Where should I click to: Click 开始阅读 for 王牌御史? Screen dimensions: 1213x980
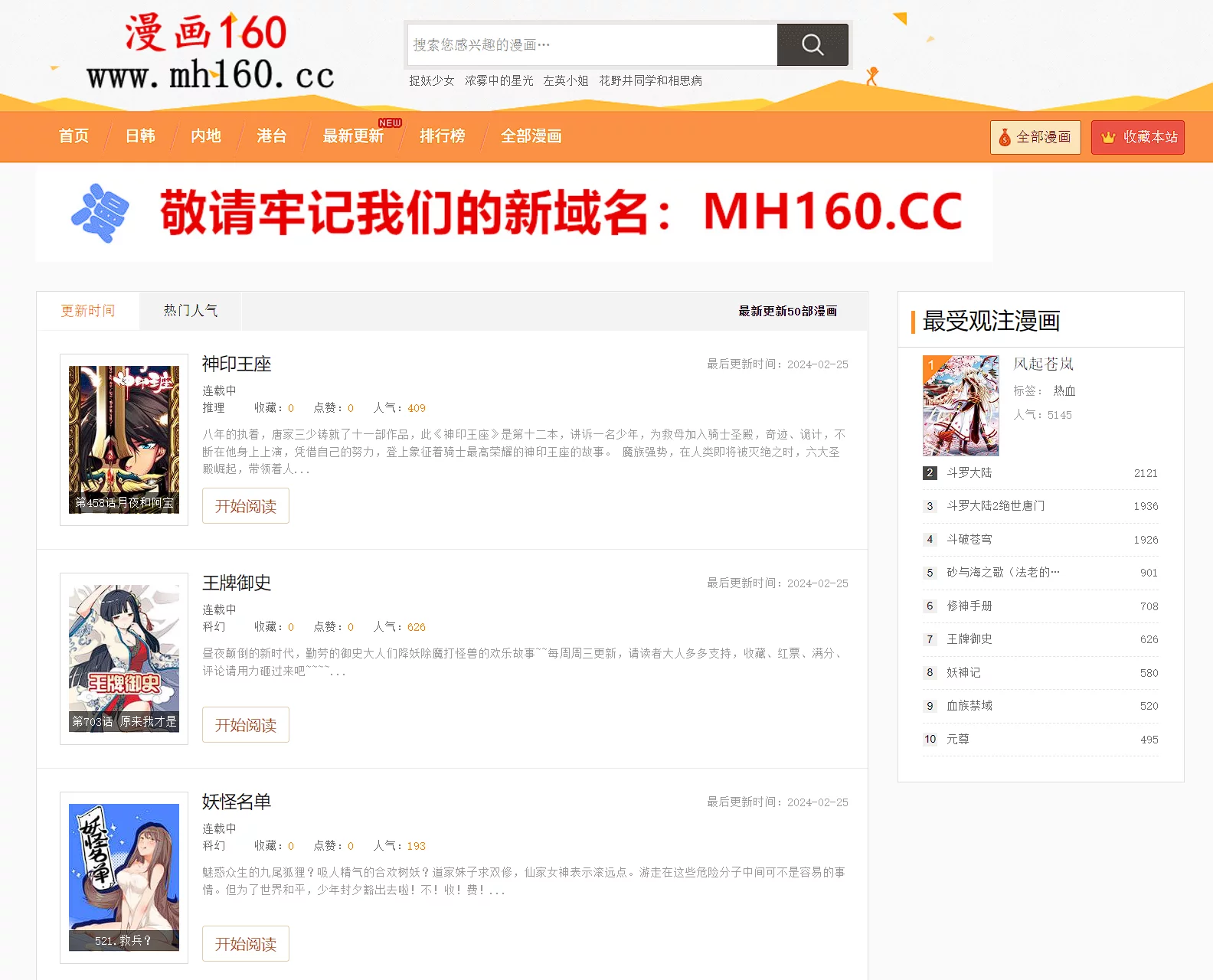coord(245,725)
